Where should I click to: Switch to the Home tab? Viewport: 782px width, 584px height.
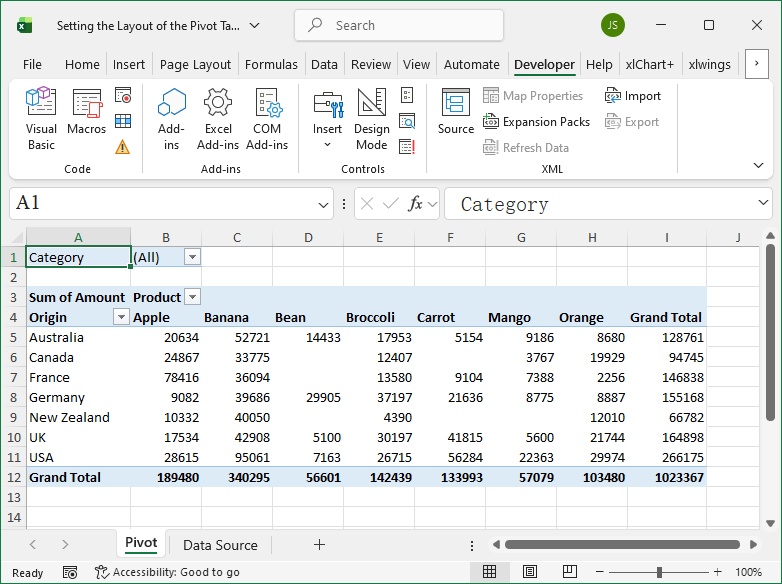coord(82,64)
